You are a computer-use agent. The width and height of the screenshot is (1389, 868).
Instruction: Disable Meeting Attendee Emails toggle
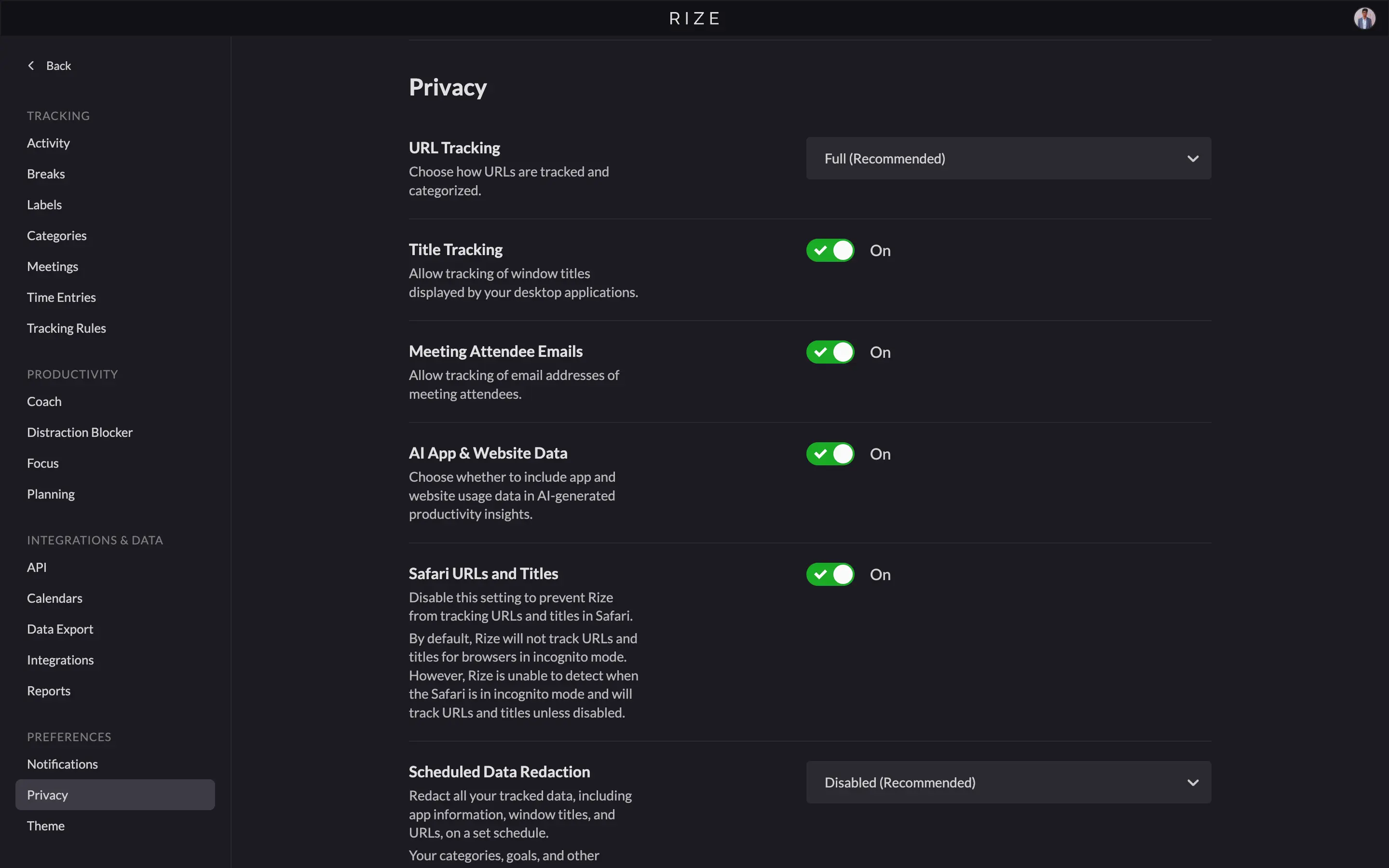[830, 352]
